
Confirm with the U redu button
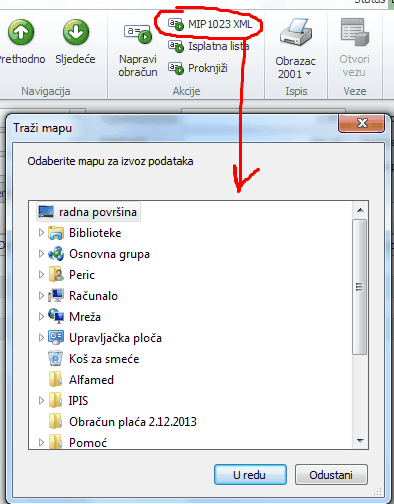click(x=250, y=475)
